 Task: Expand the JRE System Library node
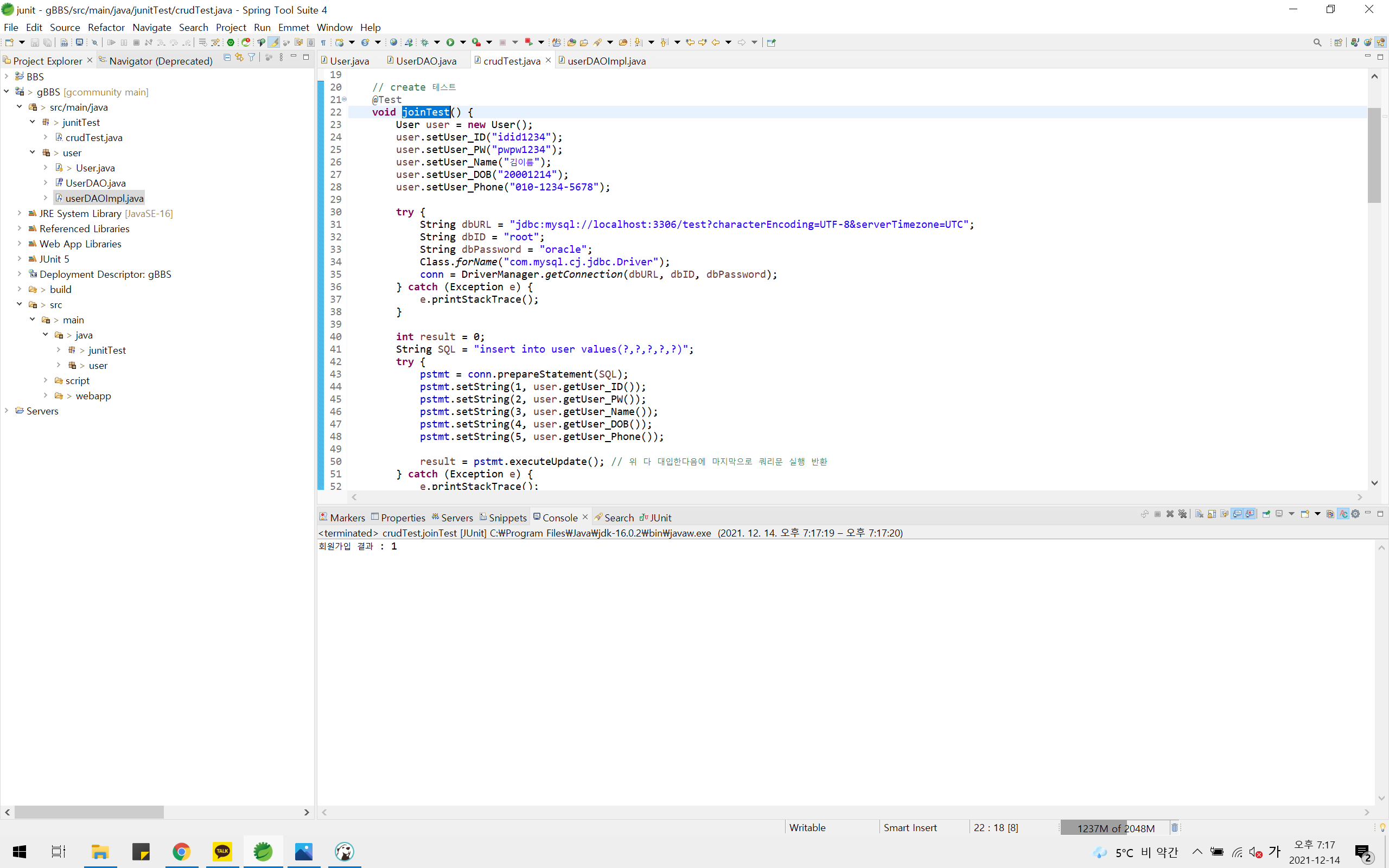coord(19,213)
